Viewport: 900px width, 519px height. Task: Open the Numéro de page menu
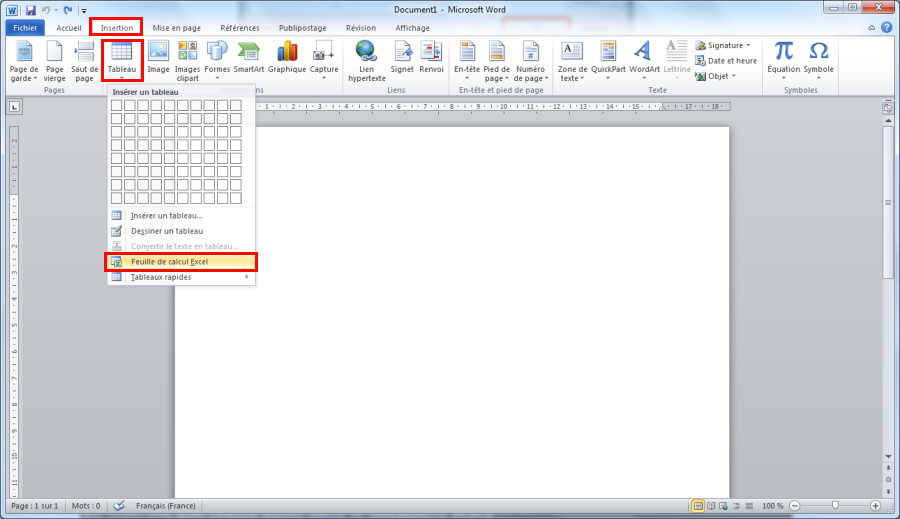530,61
